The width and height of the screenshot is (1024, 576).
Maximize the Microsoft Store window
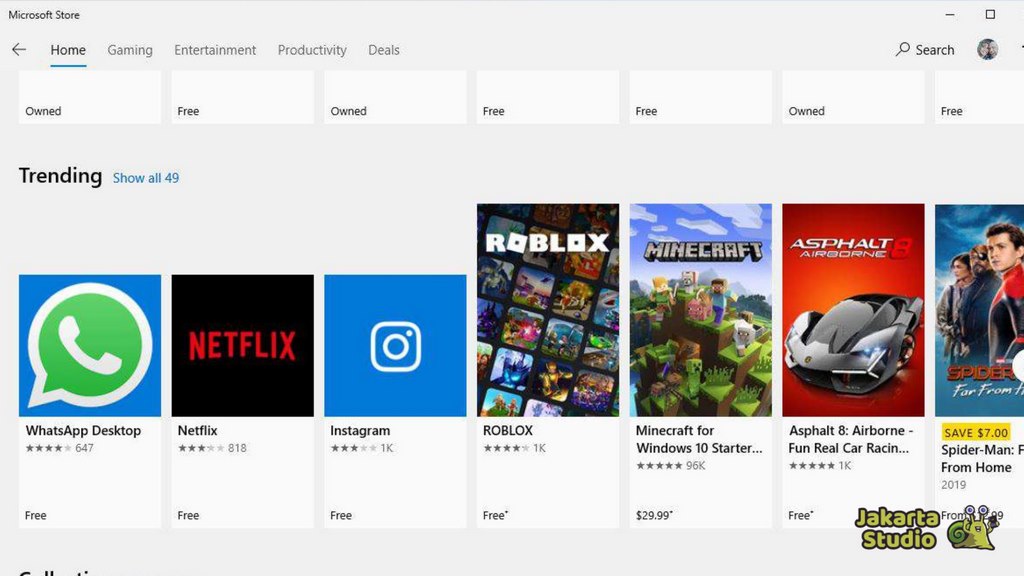[990, 14]
